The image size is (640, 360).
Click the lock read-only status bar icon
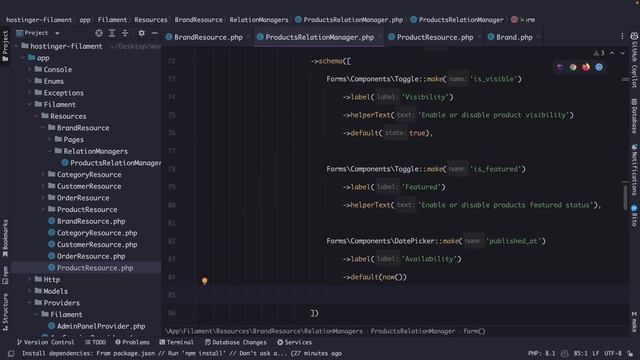click(631, 353)
